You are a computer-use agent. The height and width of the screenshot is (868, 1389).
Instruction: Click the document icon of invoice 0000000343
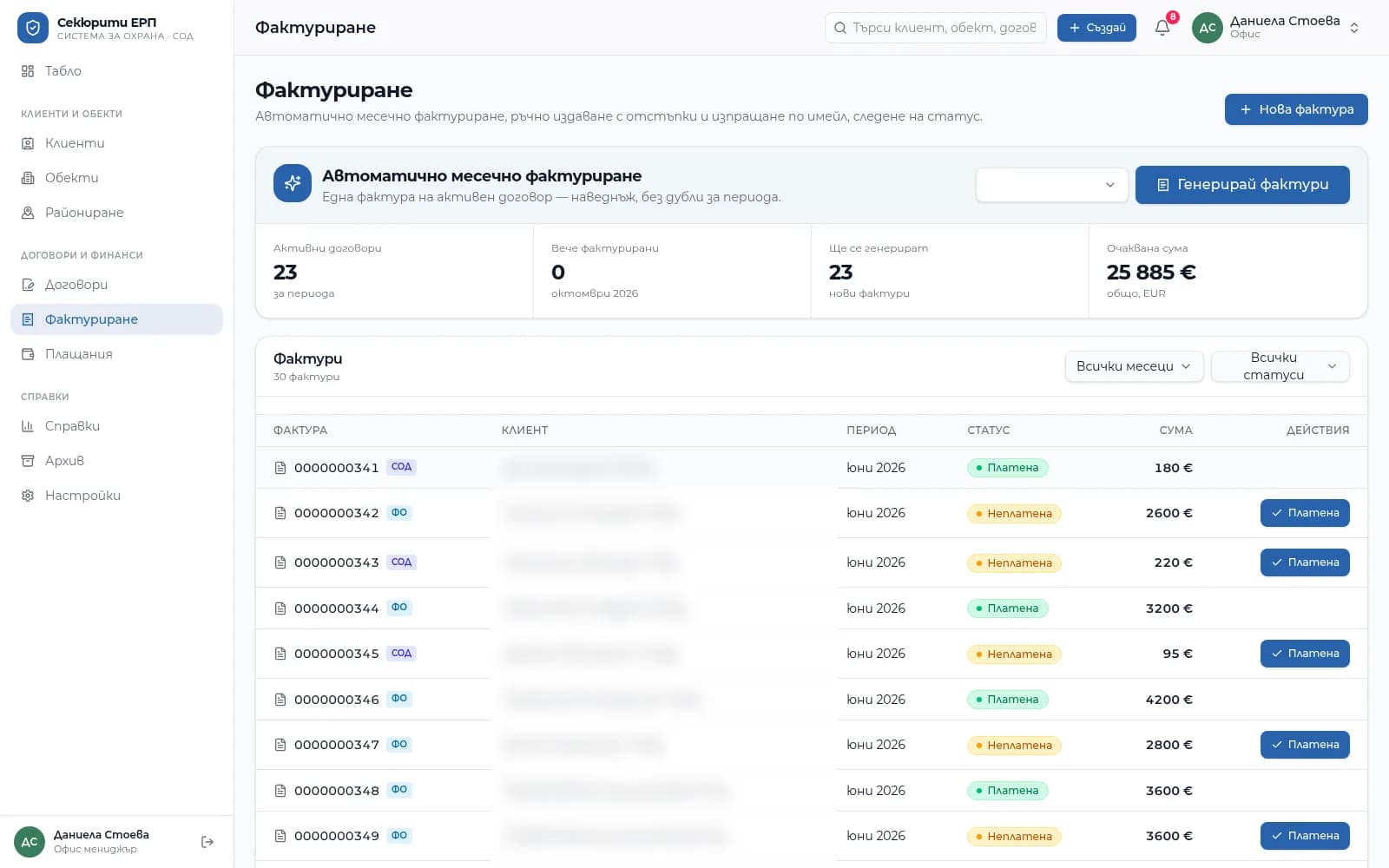[280, 562]
